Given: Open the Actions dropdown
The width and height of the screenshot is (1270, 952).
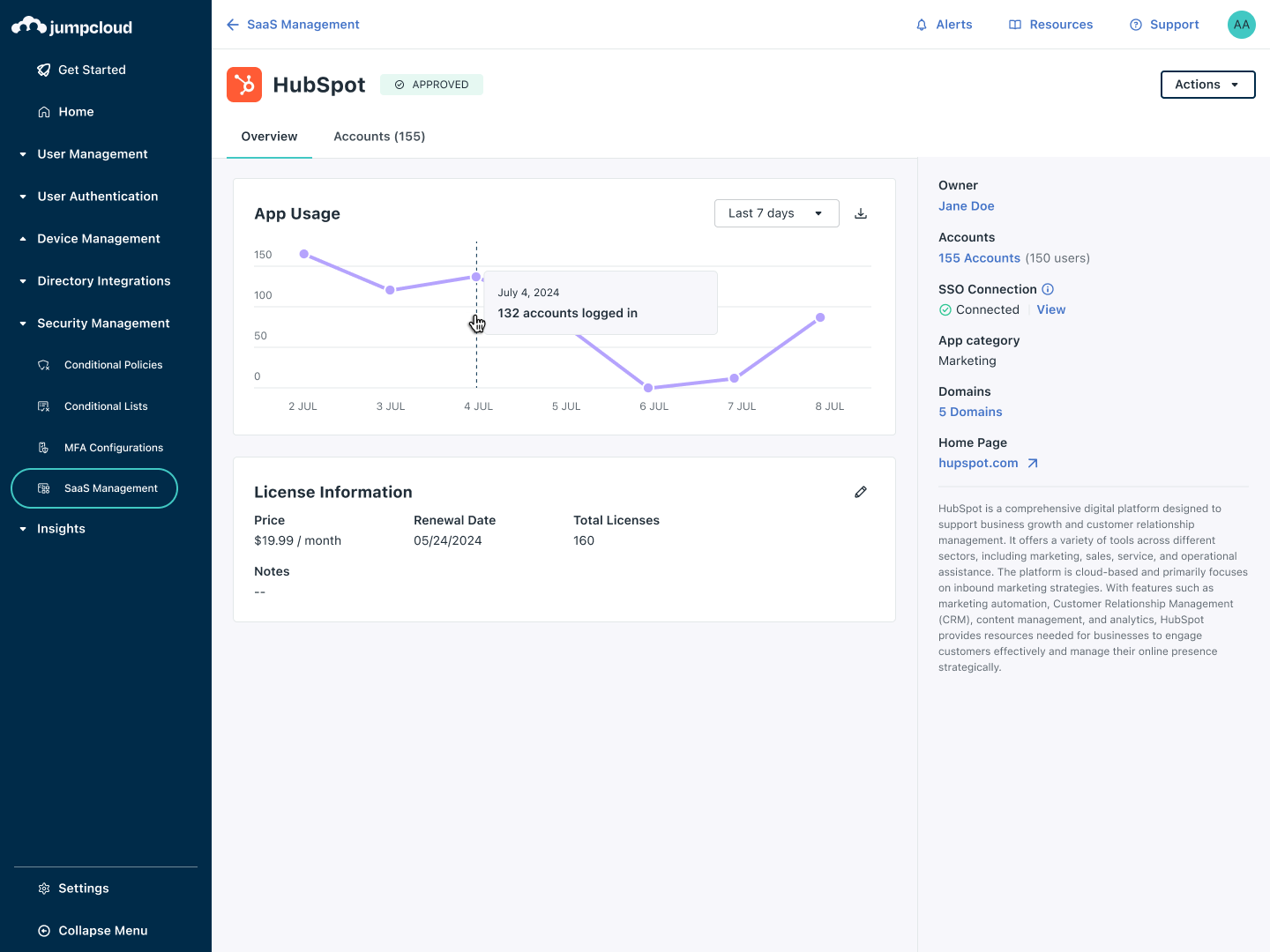Looking at the screenshot, I should 1207,85.
